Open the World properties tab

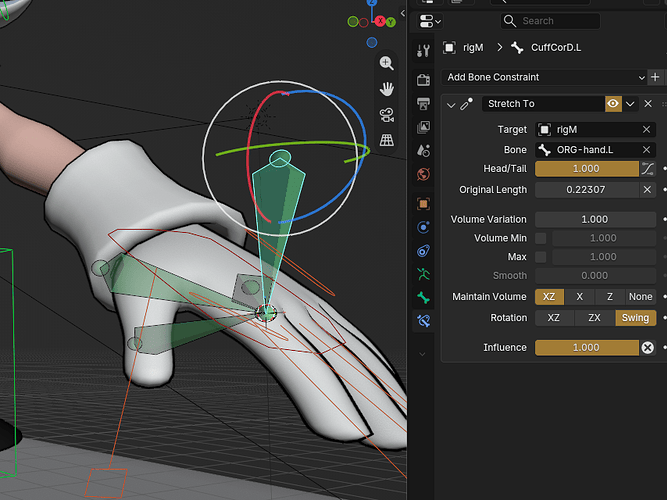pyautogui.click(x=423, y=174)
